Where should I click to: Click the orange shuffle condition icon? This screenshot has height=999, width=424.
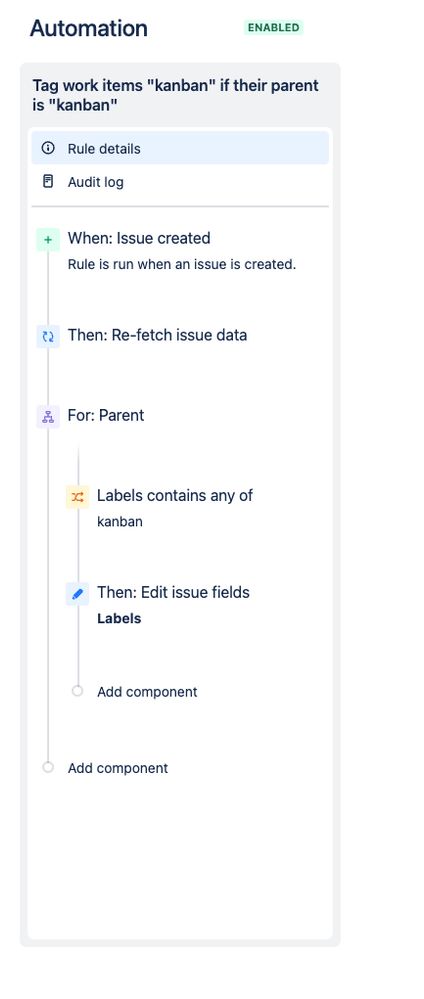point(77,497)
